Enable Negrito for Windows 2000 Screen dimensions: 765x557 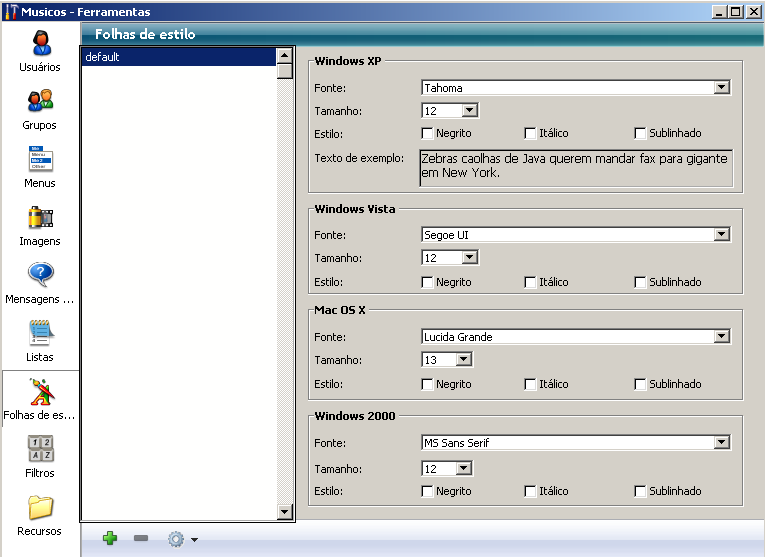(x=428, y=491)
